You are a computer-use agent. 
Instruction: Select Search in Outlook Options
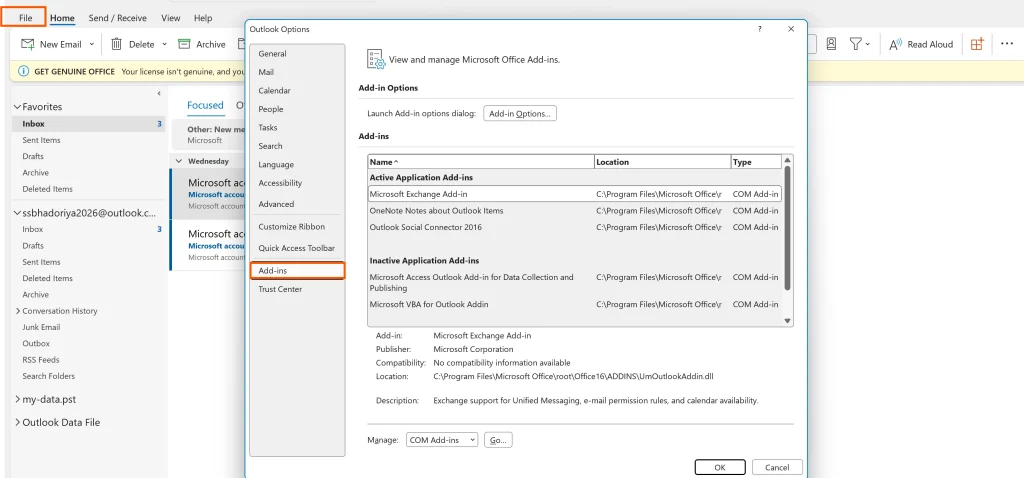[297, 146]
